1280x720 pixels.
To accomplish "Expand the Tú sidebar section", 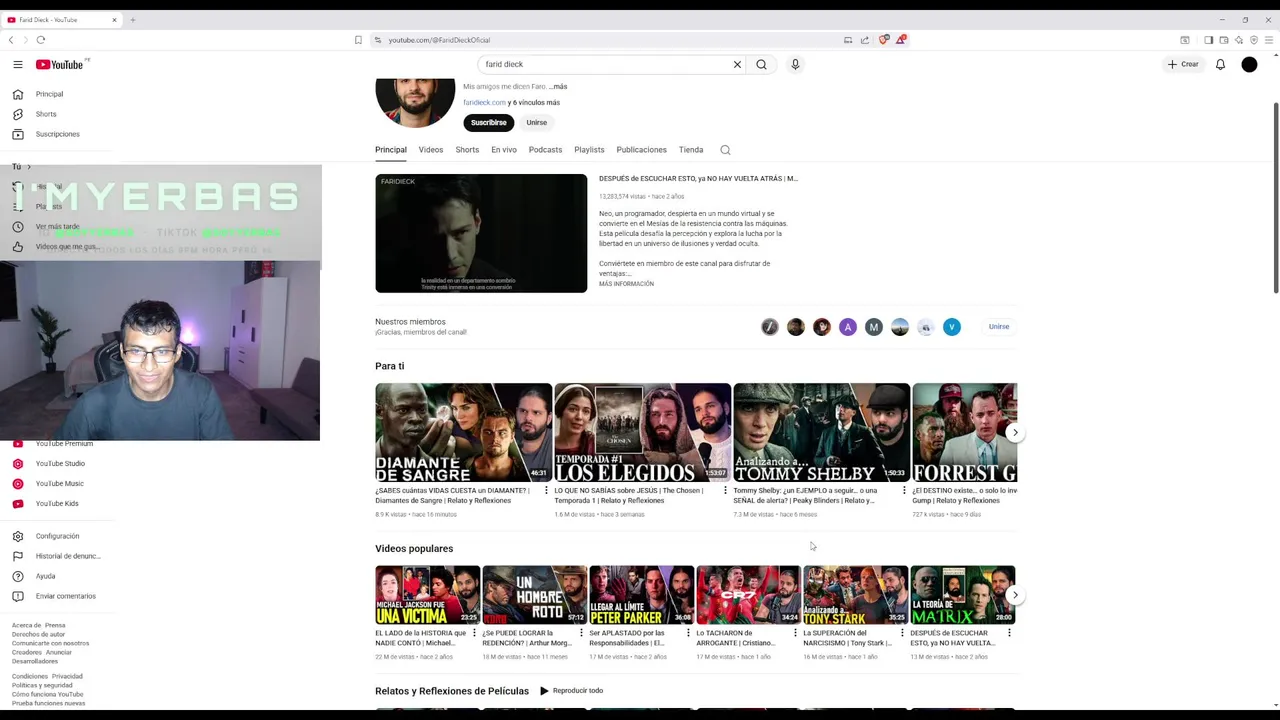I will (x=22, y=167).
